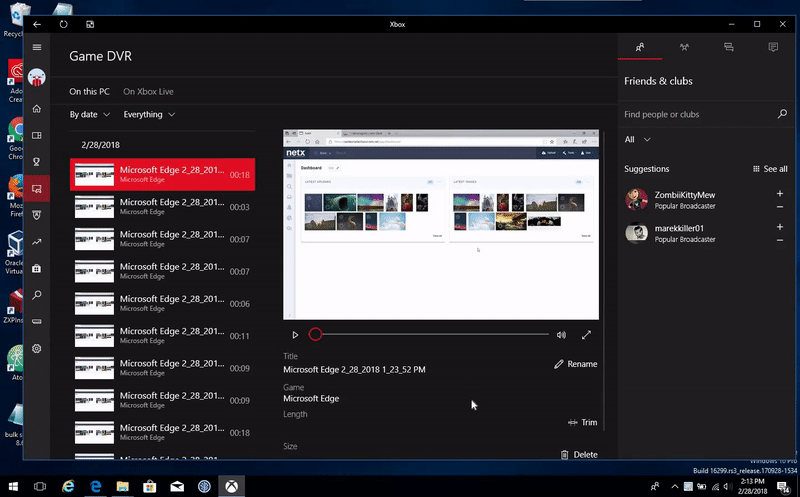Click 'See all' suggestions link
Image resolution: width=800 pixels, height=497 pixels.
click(x=770, y=169)
